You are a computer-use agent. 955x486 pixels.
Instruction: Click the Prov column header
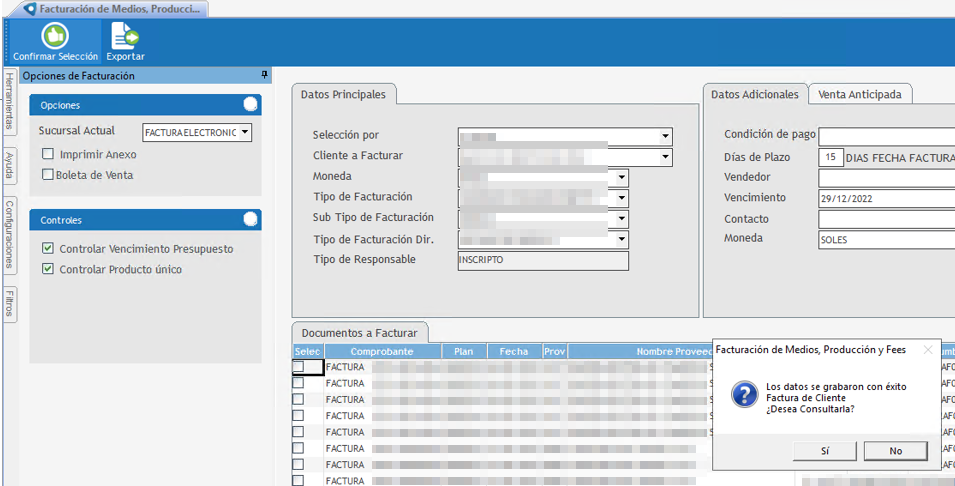pyautogui.click(x=555, y=351)
